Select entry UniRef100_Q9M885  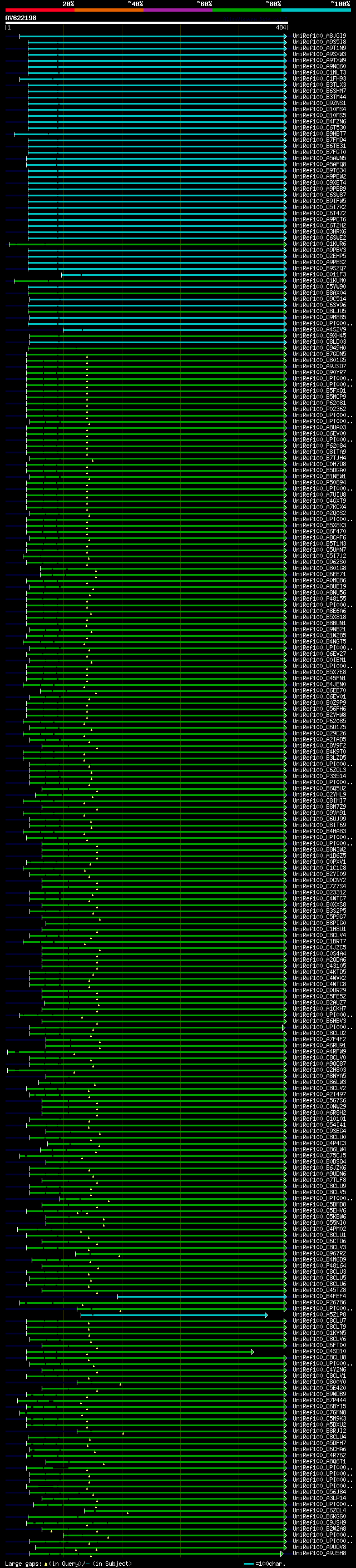319,317
